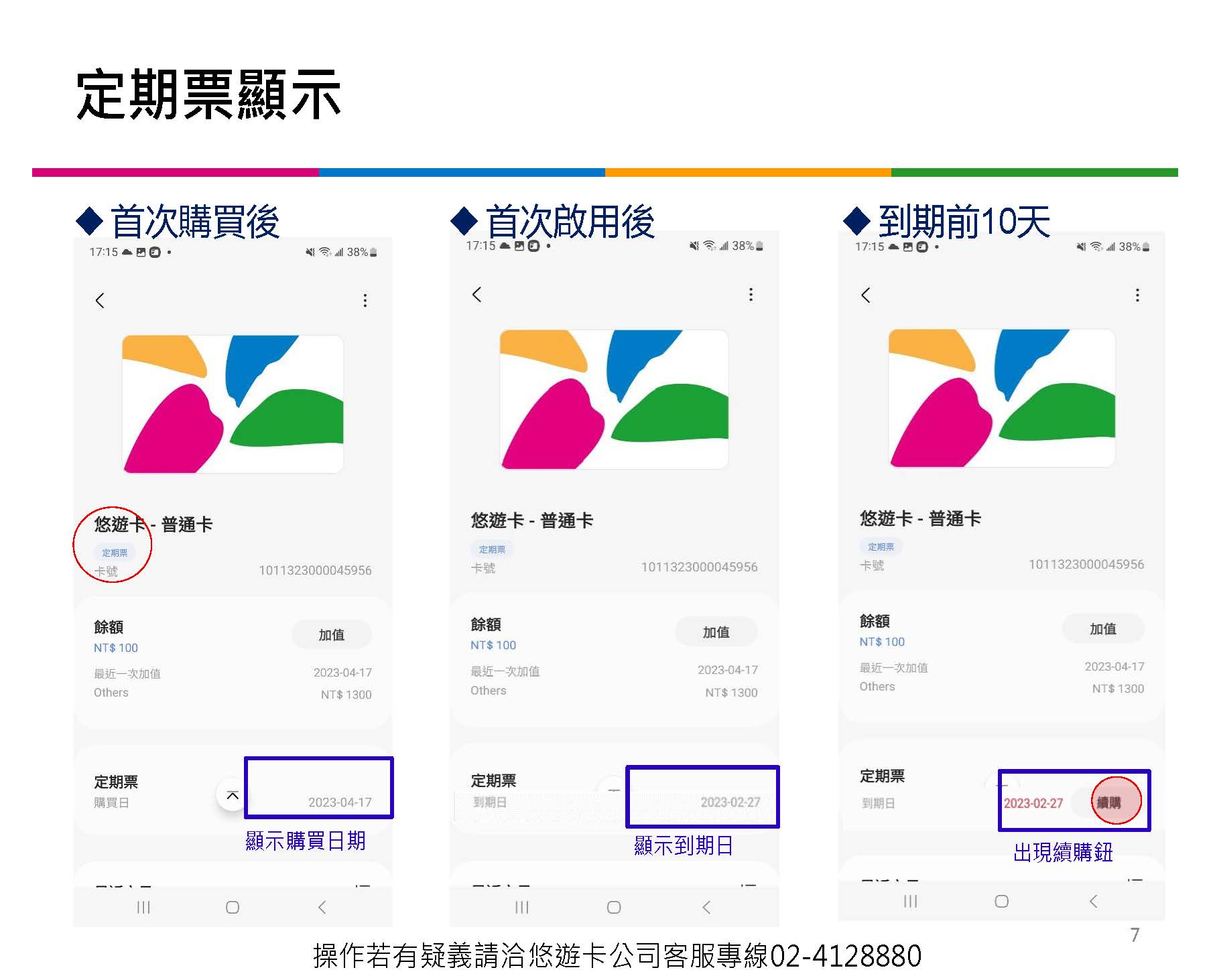Tap NT$ 100 balance in 首次啟用後 phone
Viewport: 1213px width, 980px height.
(493, 645)
